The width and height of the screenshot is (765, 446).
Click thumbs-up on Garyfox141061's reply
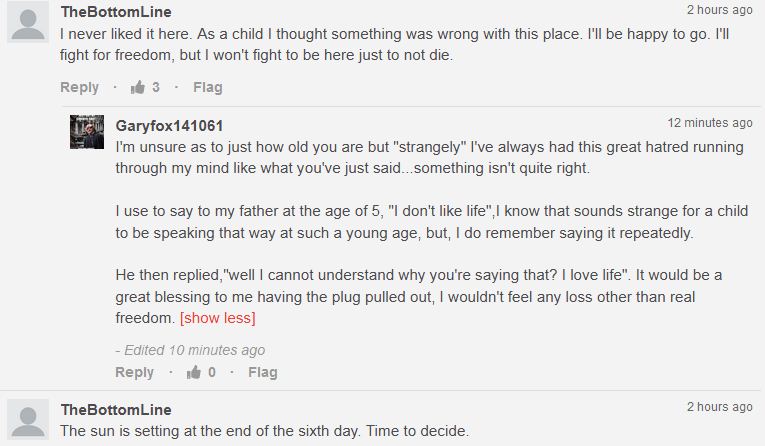(194, 372)
